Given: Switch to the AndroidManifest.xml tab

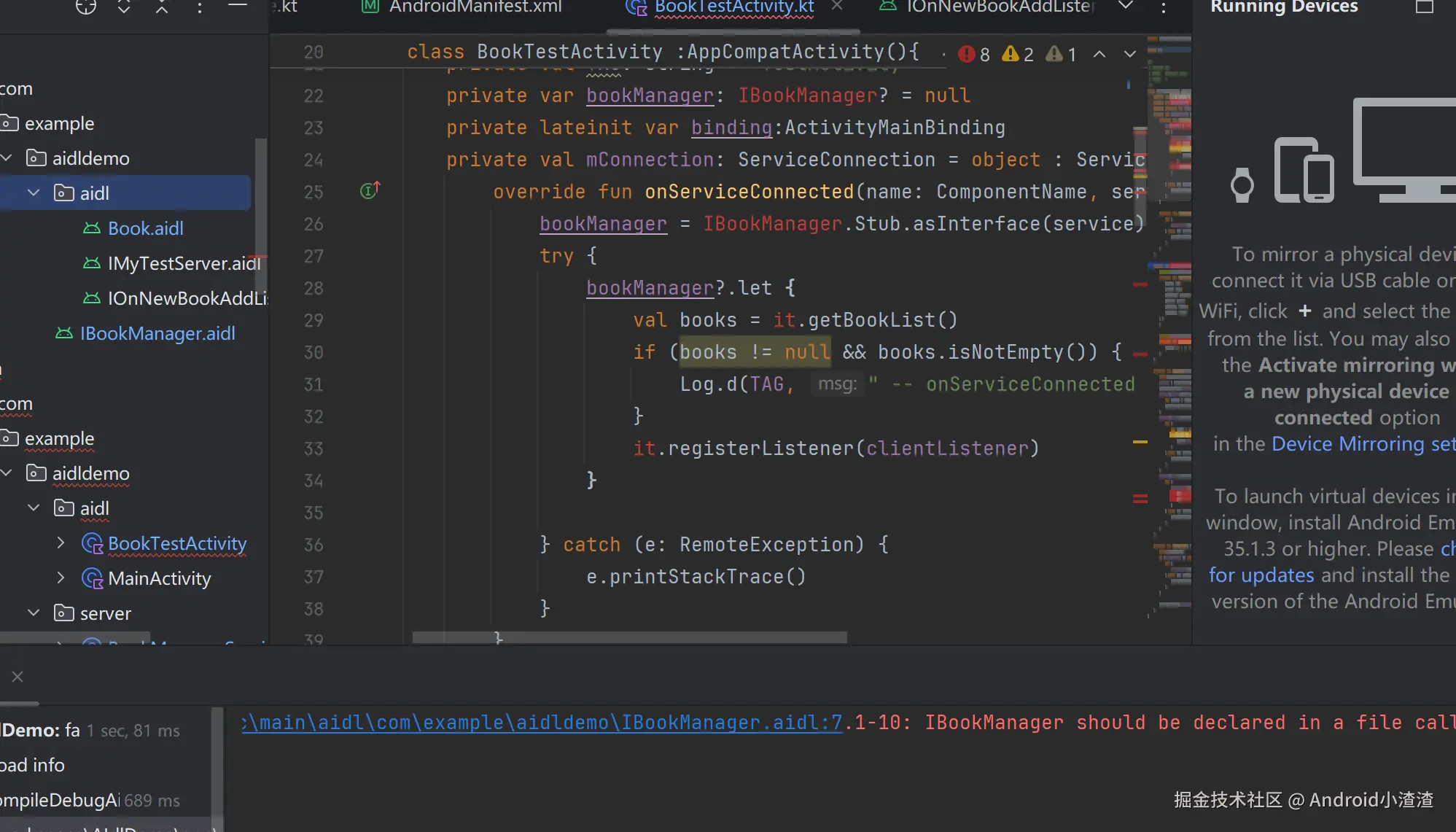Looking at the screenshot, I should click(475, 7).
